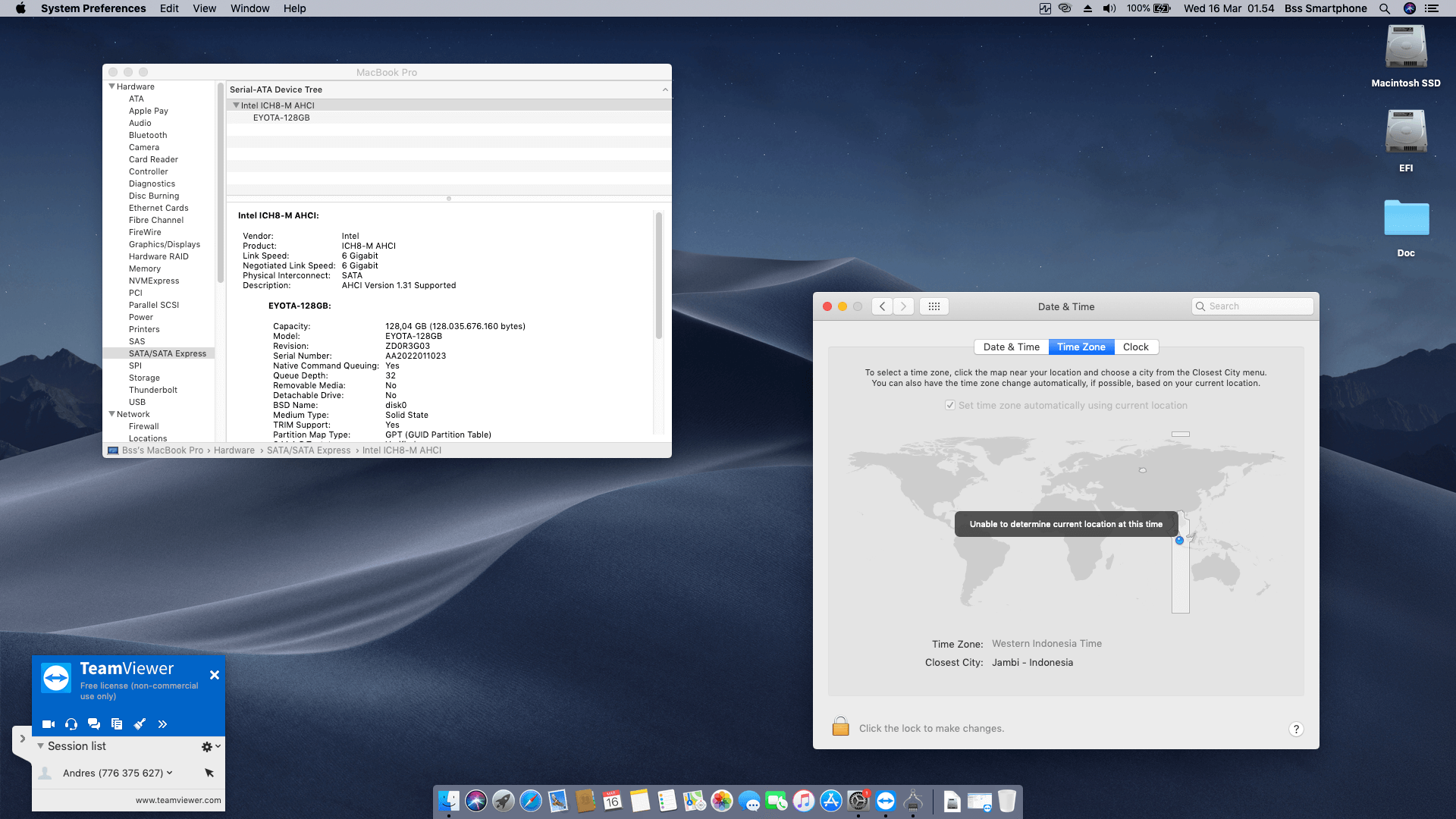The image size is (1456, 819).
Task: Open the Apple menu
Action: point(20,8)
